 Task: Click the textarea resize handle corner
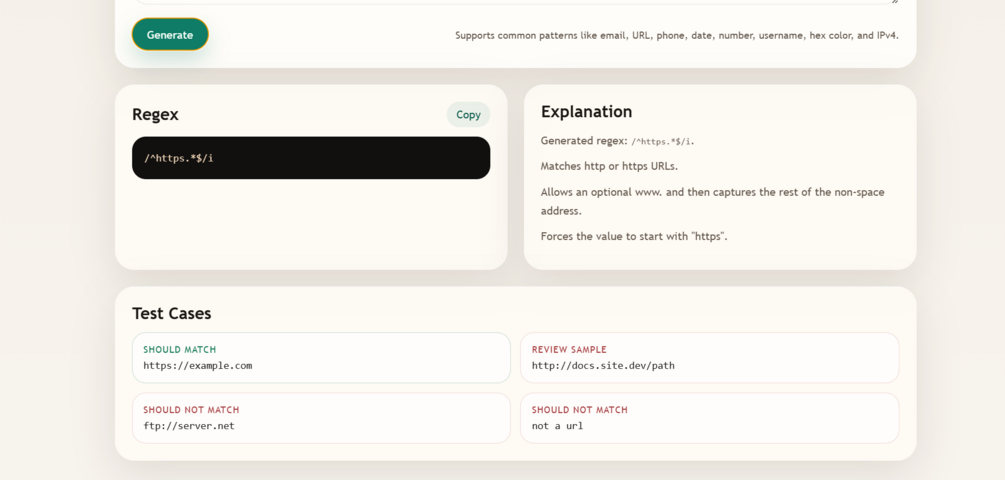[895, 2]
